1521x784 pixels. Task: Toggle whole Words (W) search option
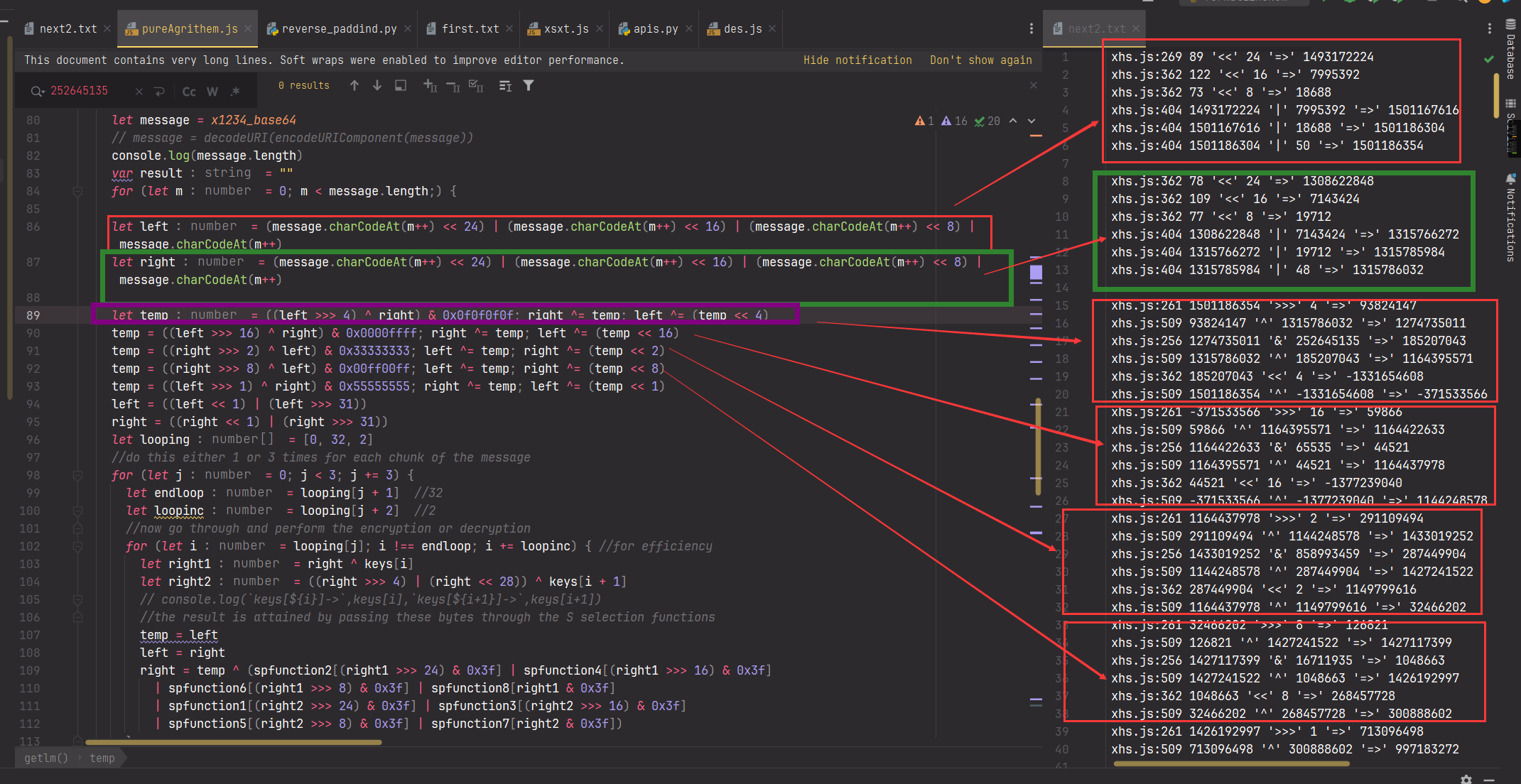[x=212, y=92]
